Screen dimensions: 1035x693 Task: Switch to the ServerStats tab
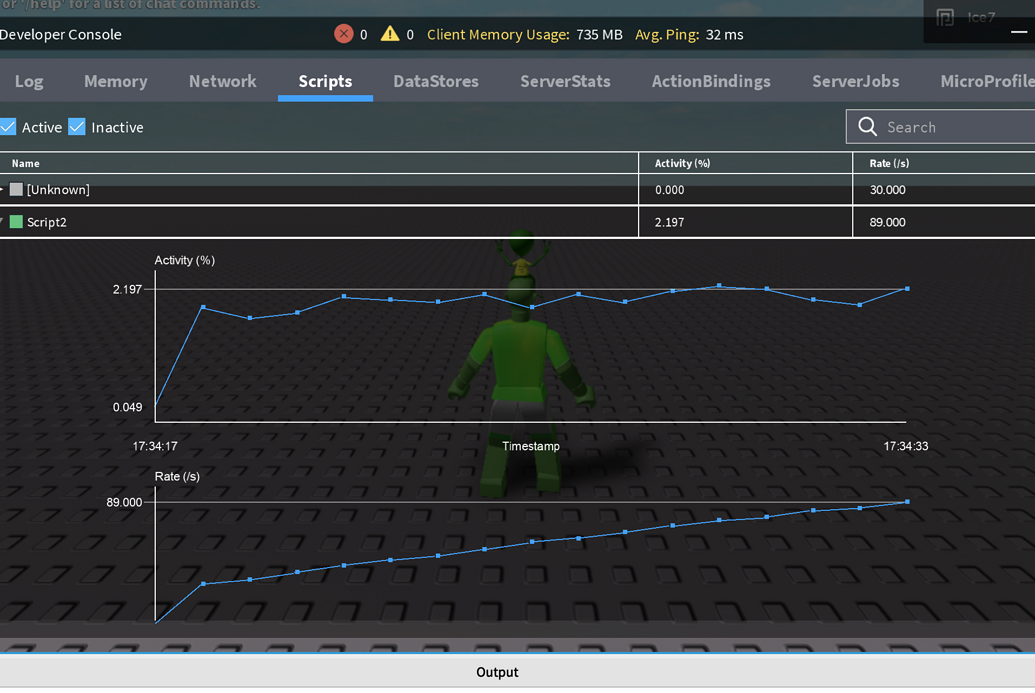coord(565,81)
